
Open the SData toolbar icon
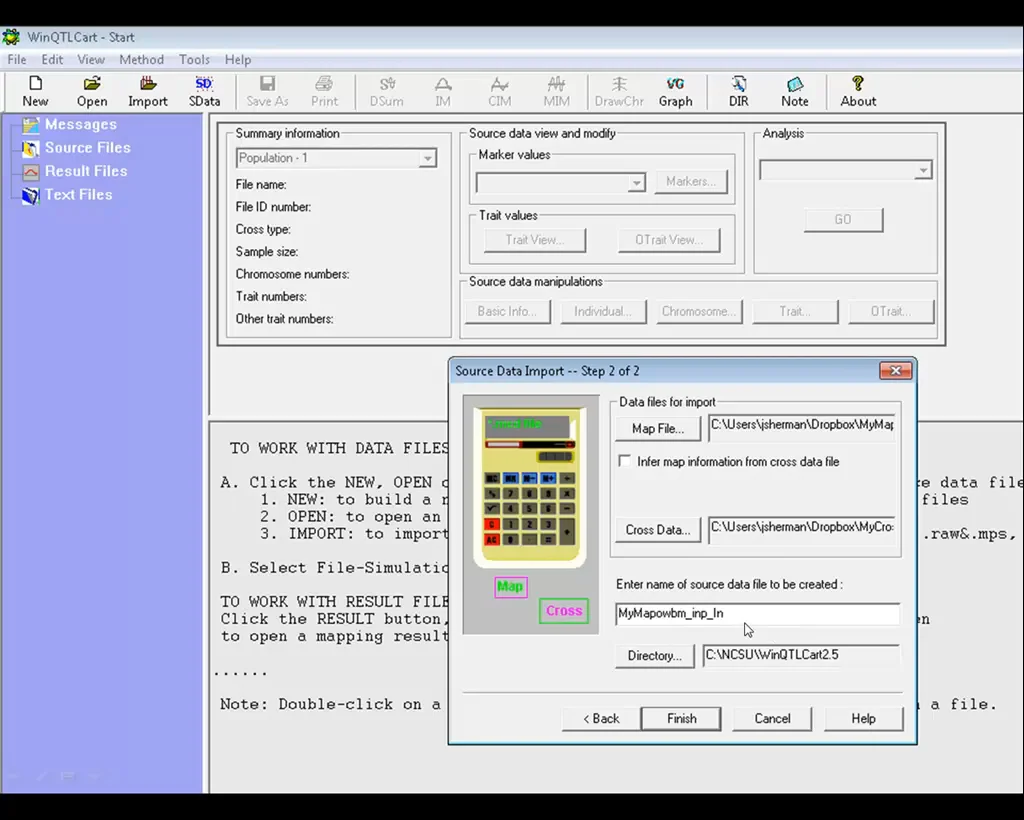coord(204,91)
